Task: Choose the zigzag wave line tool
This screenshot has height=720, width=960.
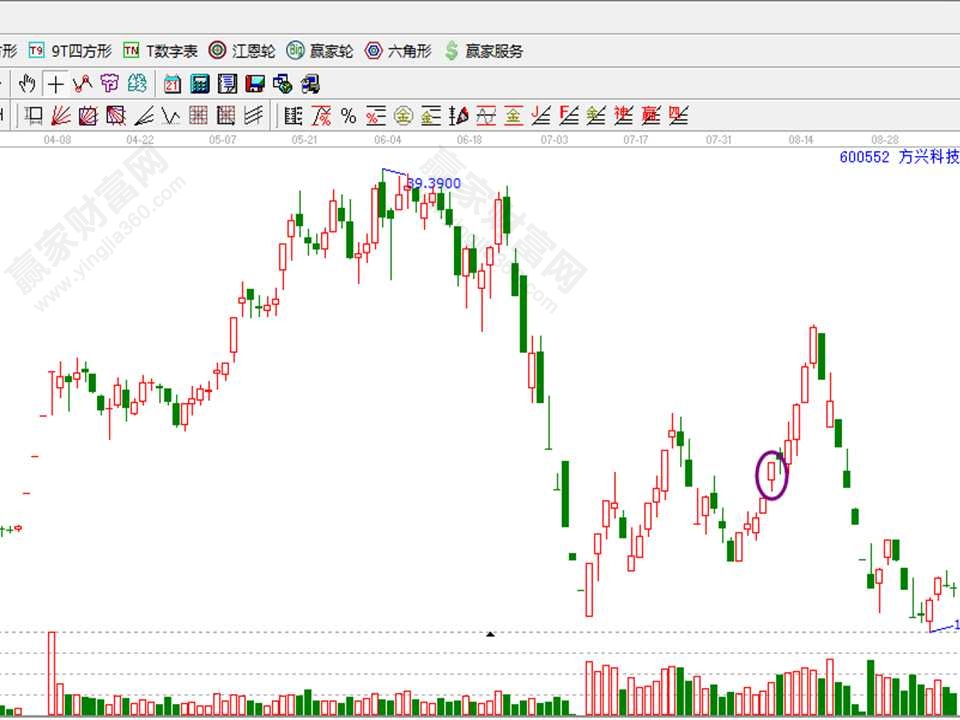Action: [170, 116]
